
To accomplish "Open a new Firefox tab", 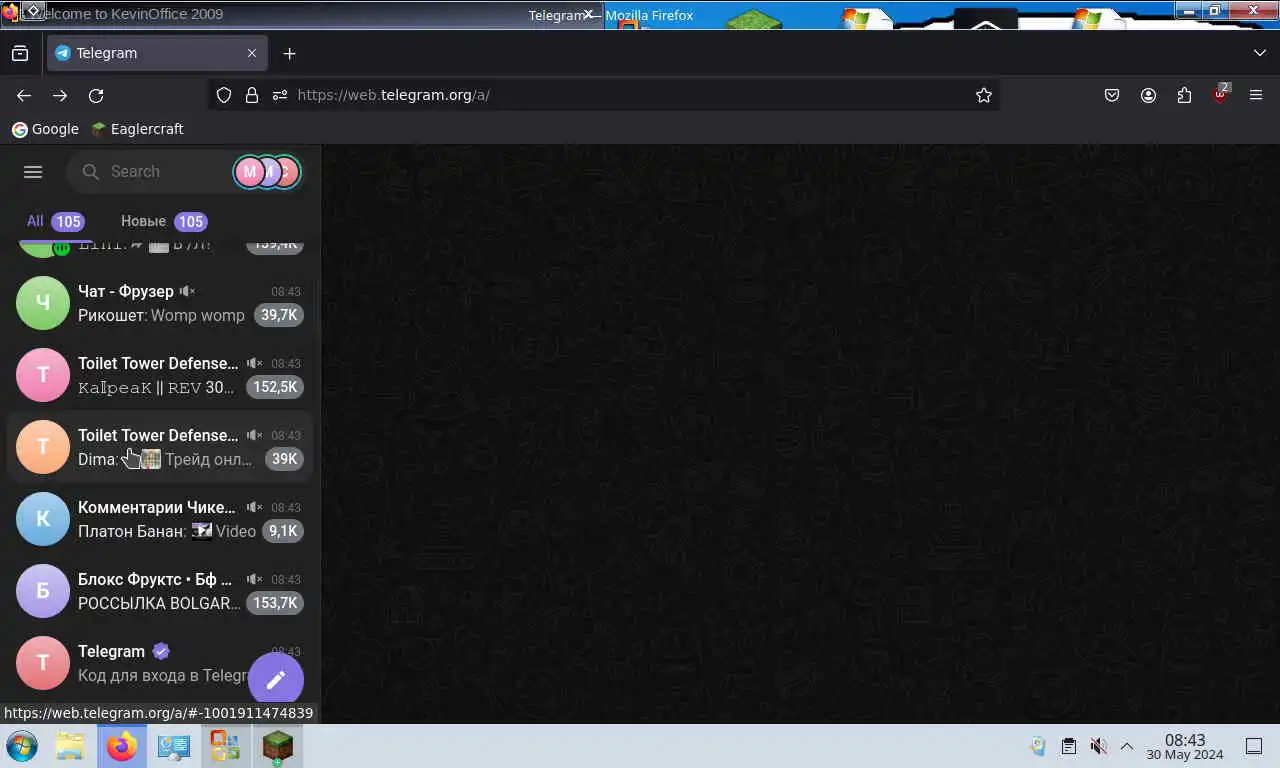I will (x=289, y=53).
